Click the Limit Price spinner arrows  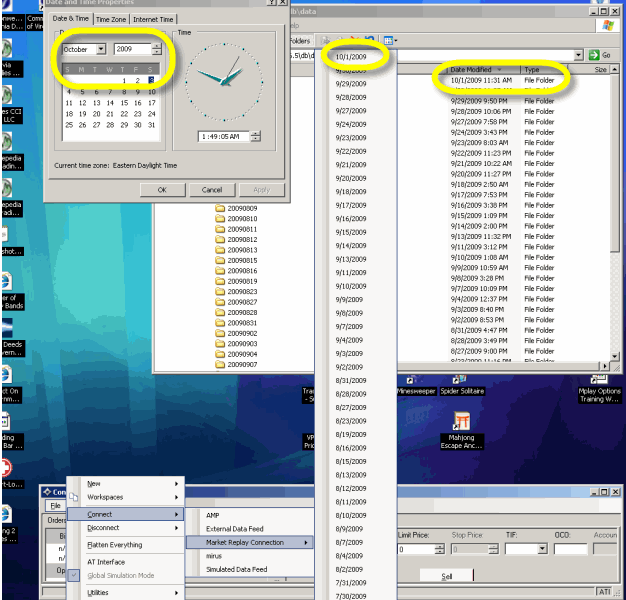point(440,549)
